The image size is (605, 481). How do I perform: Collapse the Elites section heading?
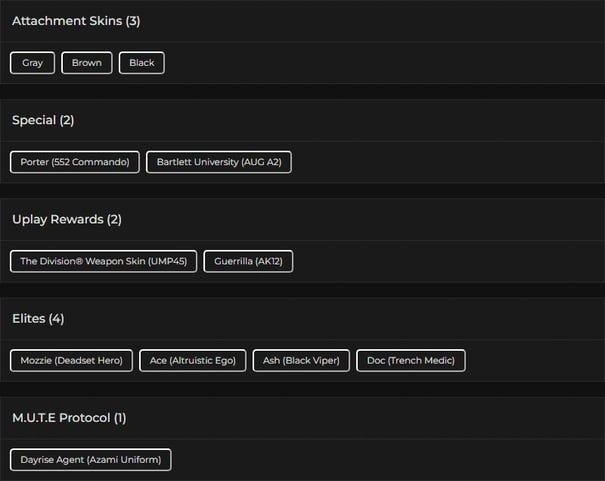pos(28,318)
